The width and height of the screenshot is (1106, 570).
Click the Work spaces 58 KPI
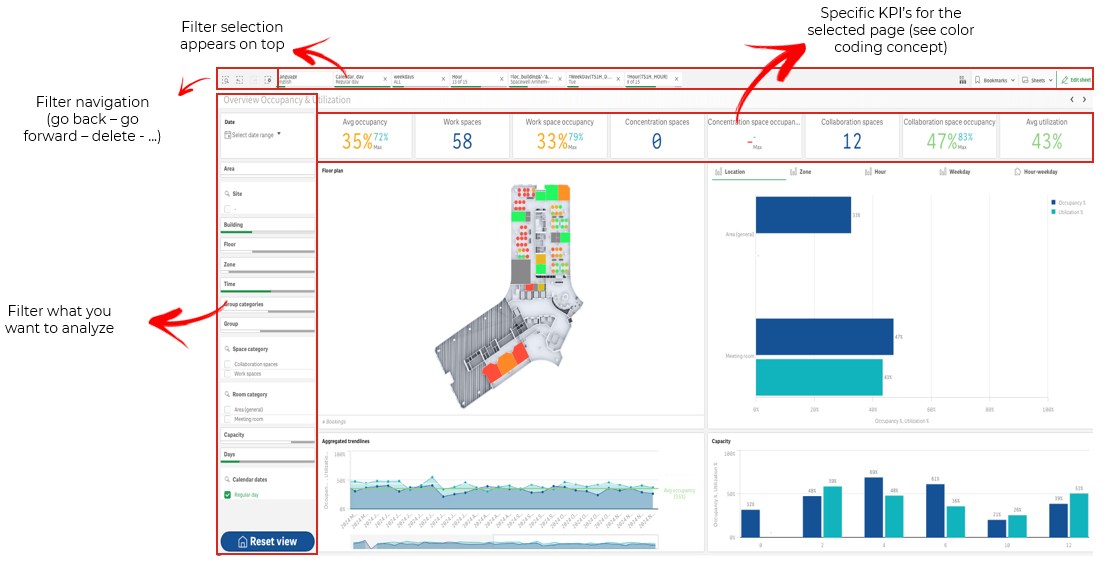pyautogui.click(x=462, y=135)
